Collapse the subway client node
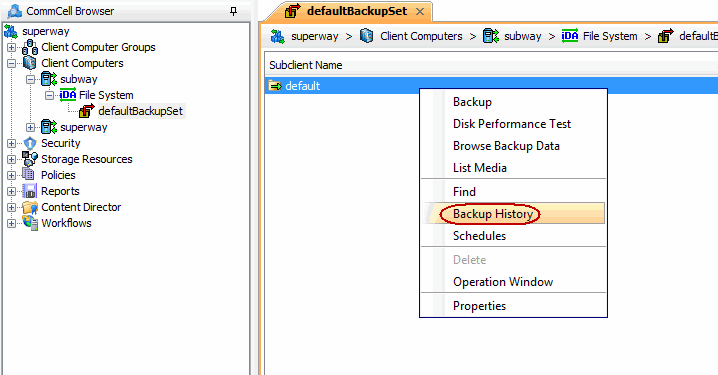 coord(30,79)
